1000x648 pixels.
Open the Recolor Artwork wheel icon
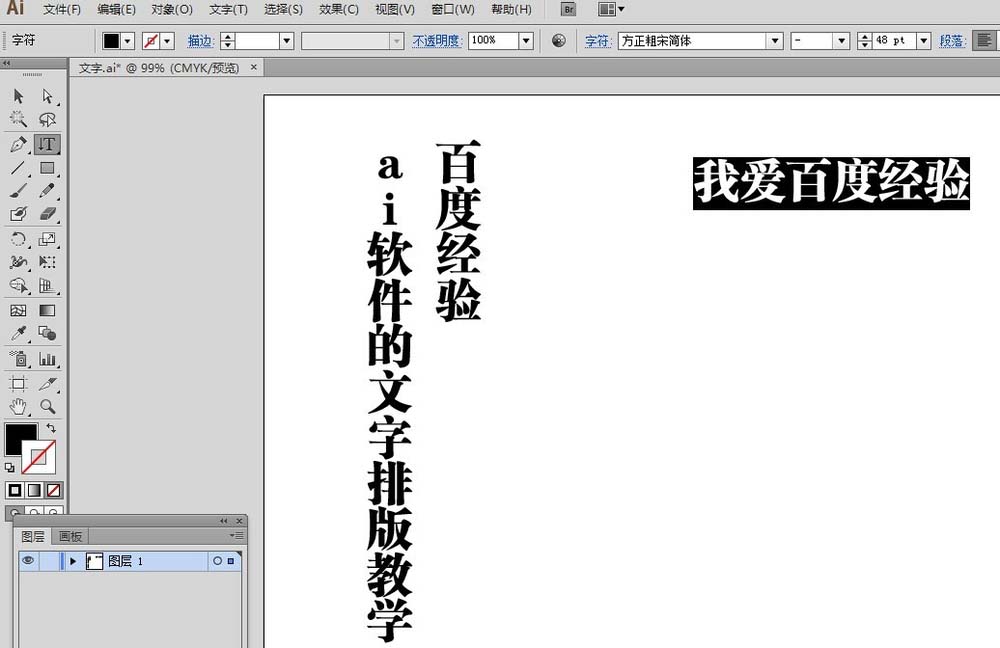tap(559, 41)
